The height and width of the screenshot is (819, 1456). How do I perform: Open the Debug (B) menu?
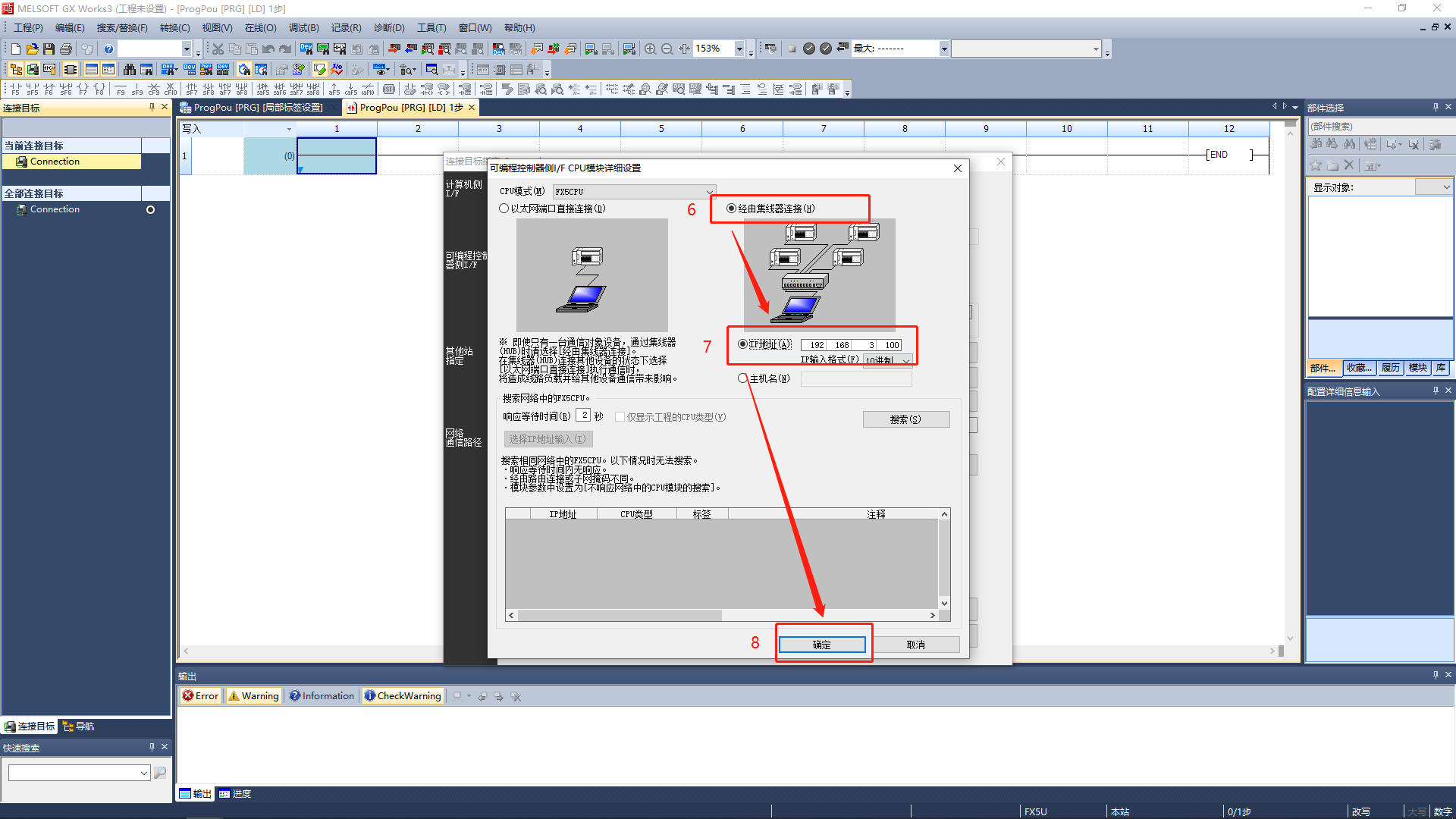click(303, 28)
